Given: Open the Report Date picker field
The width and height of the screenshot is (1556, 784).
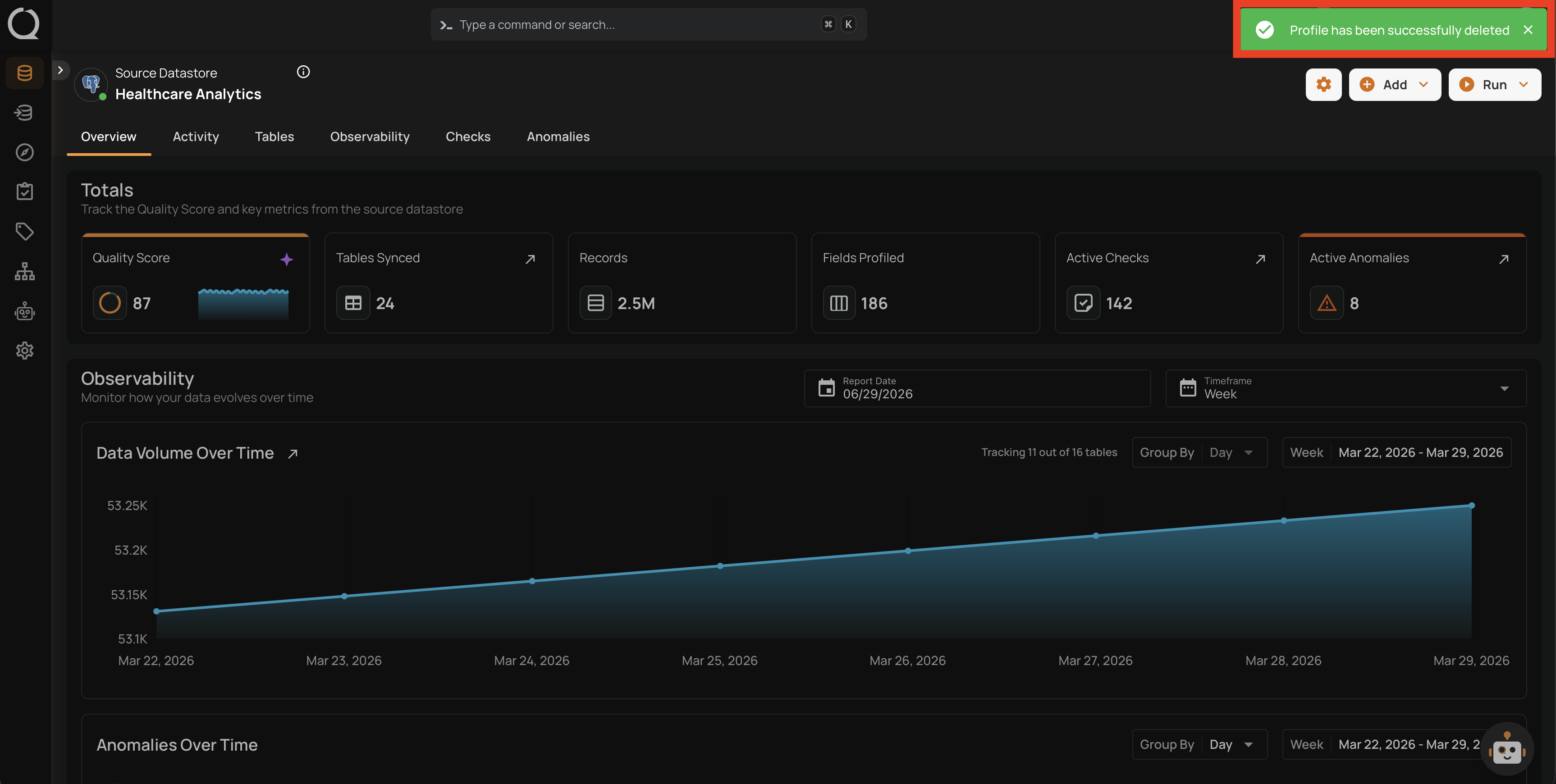Looking at the screenshot, I should (x=977, y=388).
